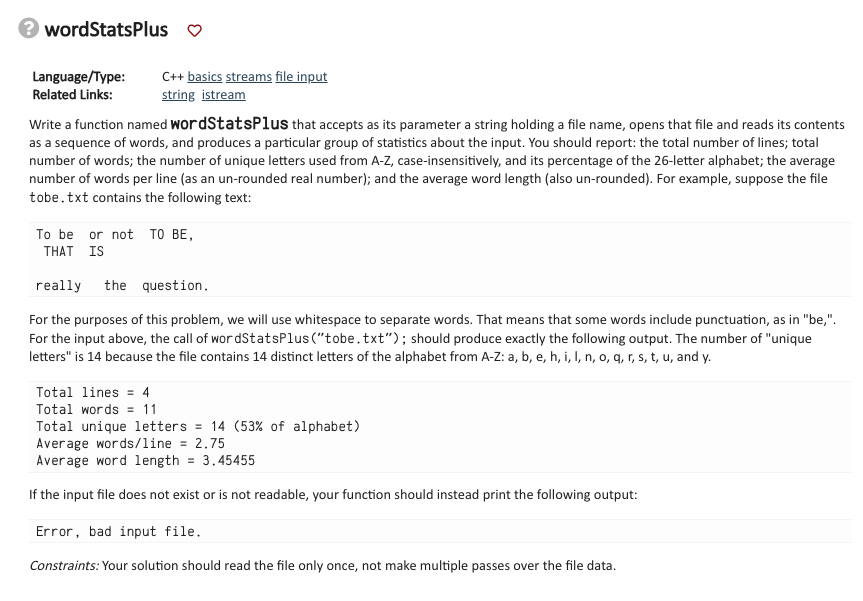Open the "streams" tag link
The height and width of the screenshot is (601, 863).
(x=247, y=76)
